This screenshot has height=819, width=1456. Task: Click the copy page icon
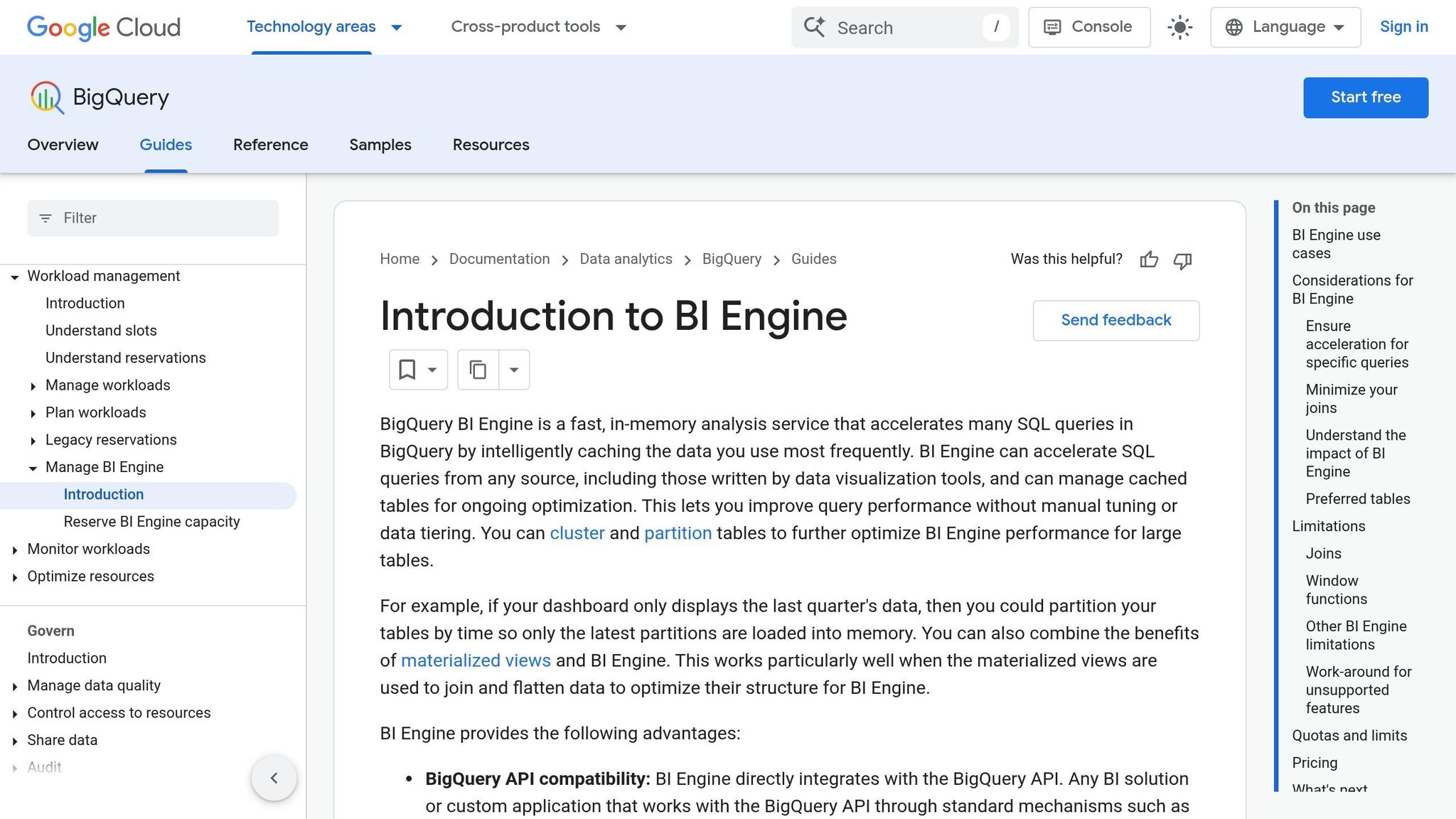(x=478, y=370)
